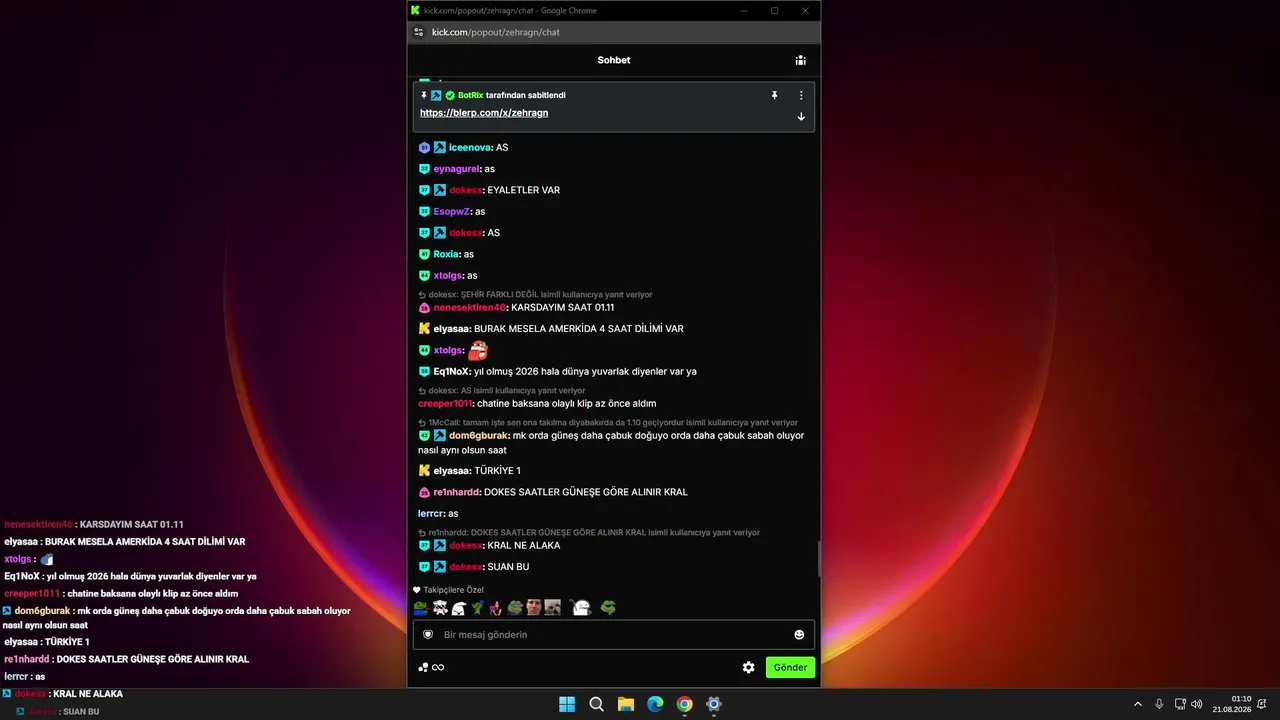The width and height of the screenshot is (1280, 720).
Task: Open chat settings gear
Action: pyautogui.click(x=748, y=667)
